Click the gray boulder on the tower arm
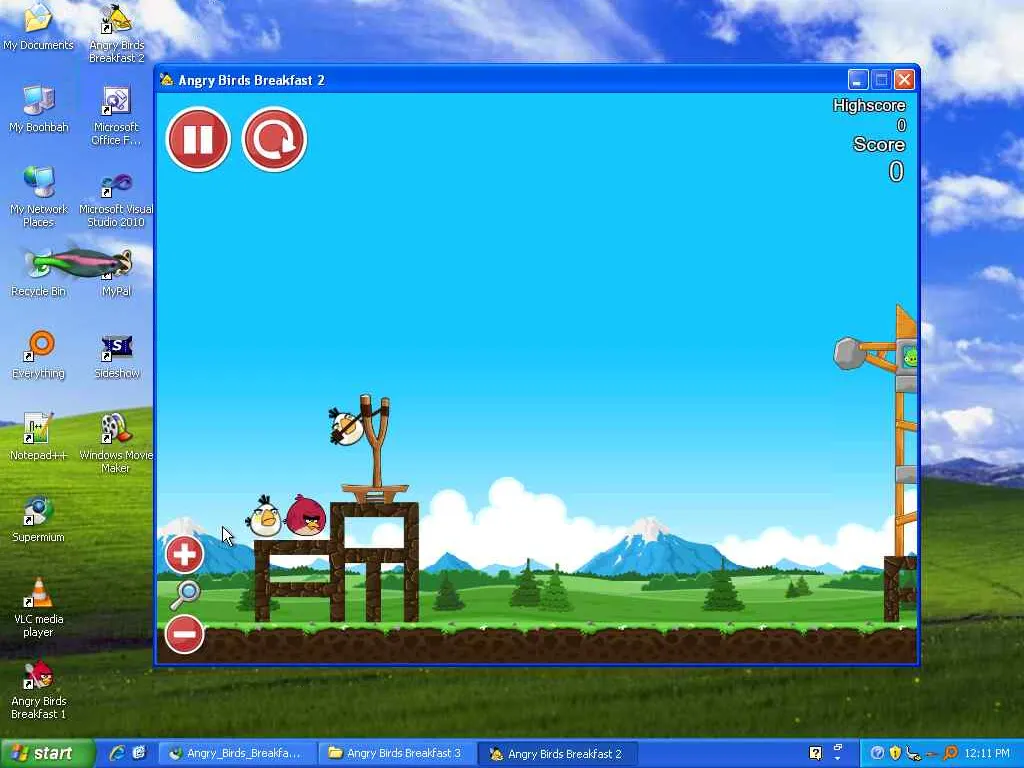1024x768 pixels. (x=848, y=354)
